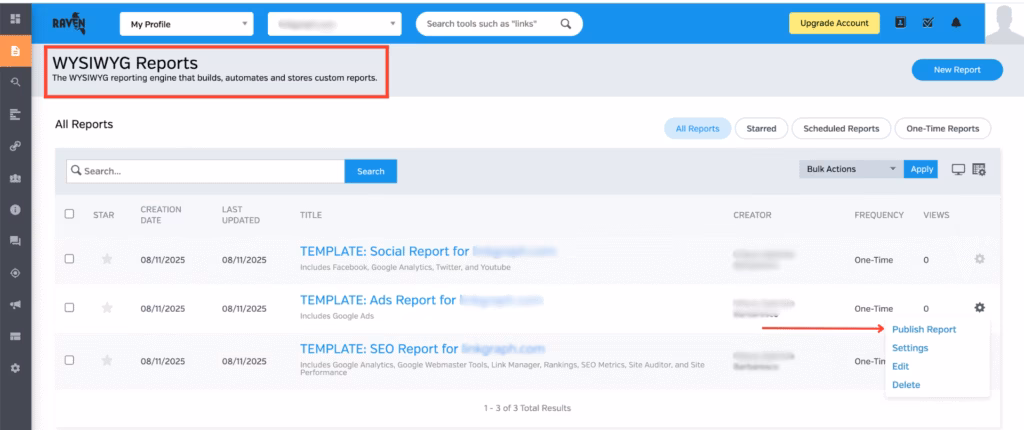
Task: Toggle the select-all checkbox in table header
Action: 69,214
